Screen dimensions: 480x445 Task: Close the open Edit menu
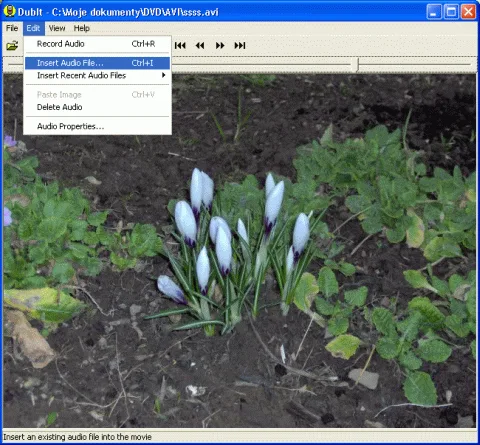[x=33, y=28]
